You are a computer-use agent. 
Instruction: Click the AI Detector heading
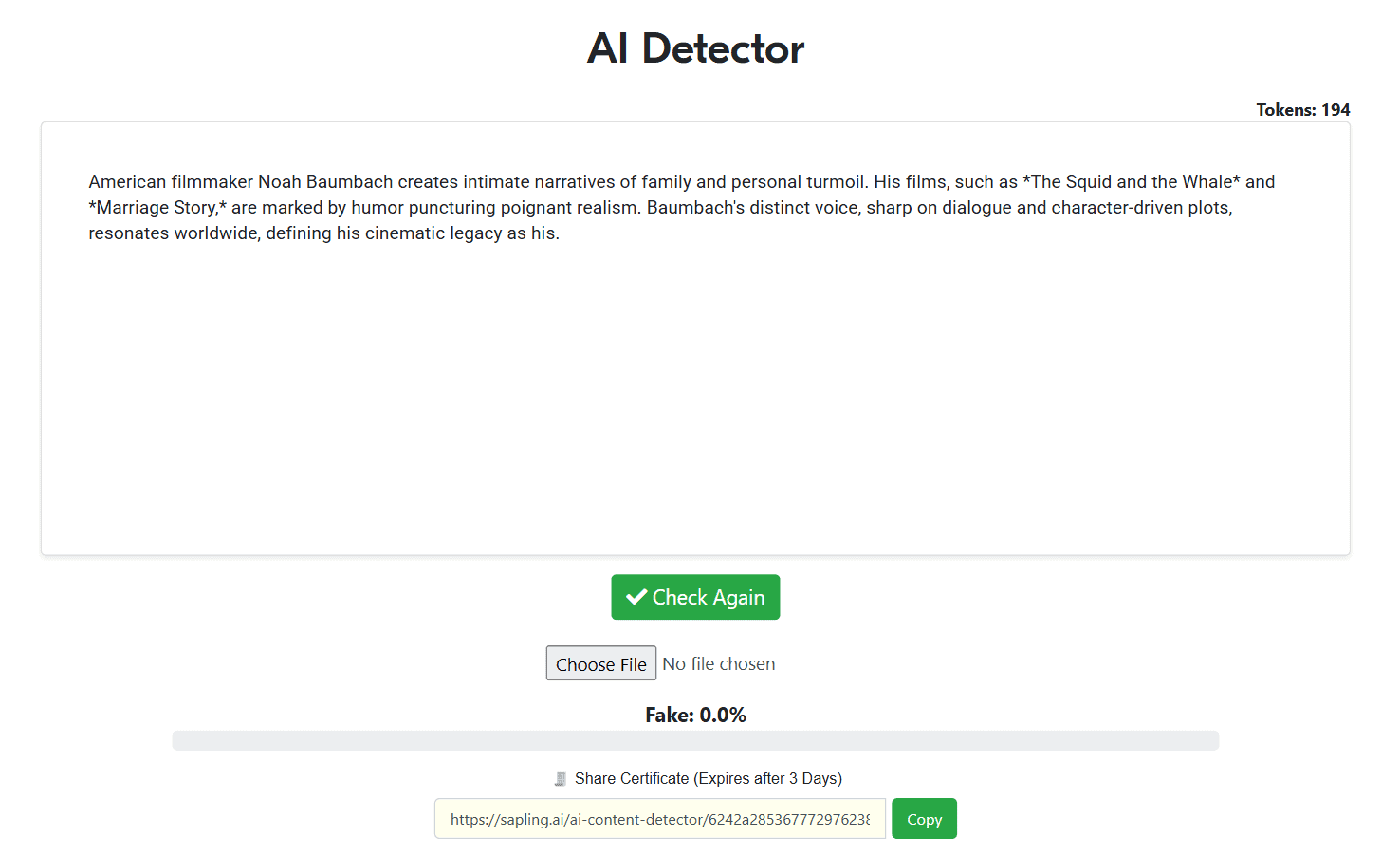pyautogui.click(x=695, y=48)
